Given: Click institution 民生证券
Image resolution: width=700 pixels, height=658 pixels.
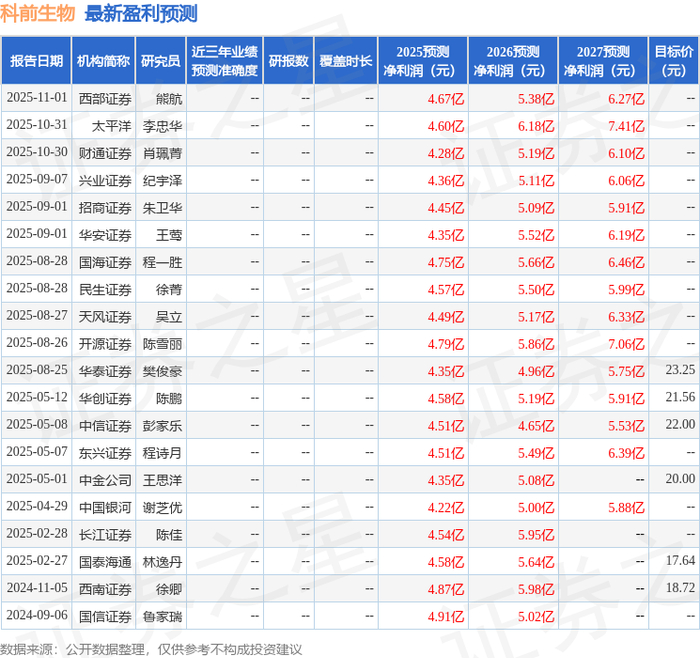Looking at the screenshot, I should click(105, 289).
